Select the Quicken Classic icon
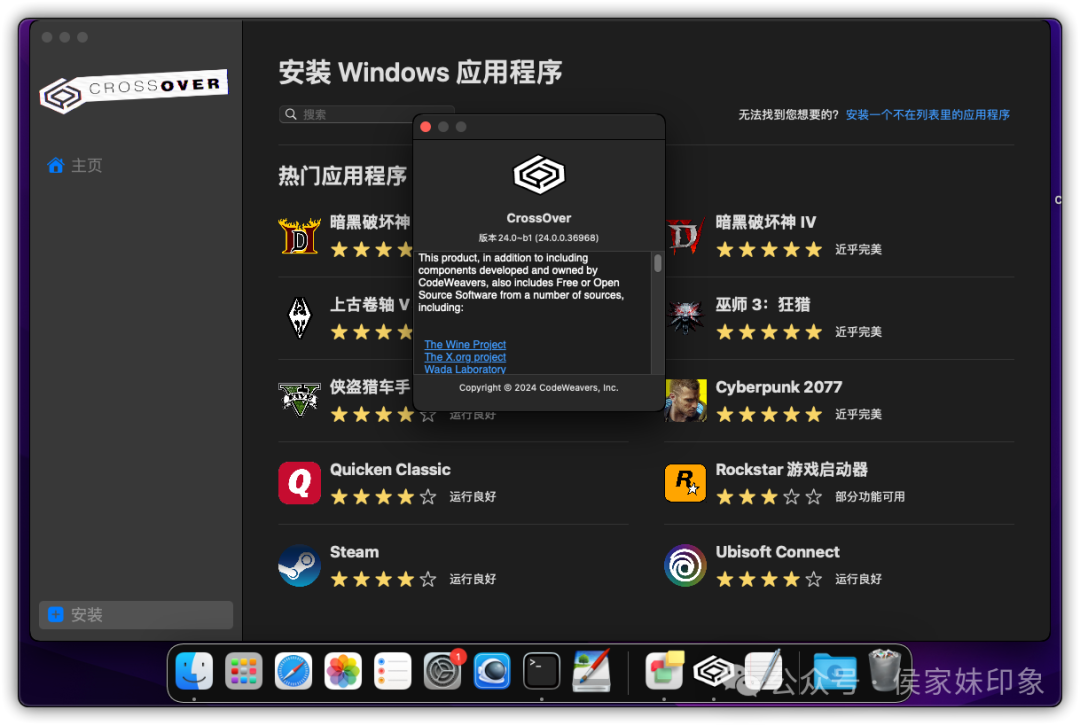1080x725 pixels. (x=300, y=483)
